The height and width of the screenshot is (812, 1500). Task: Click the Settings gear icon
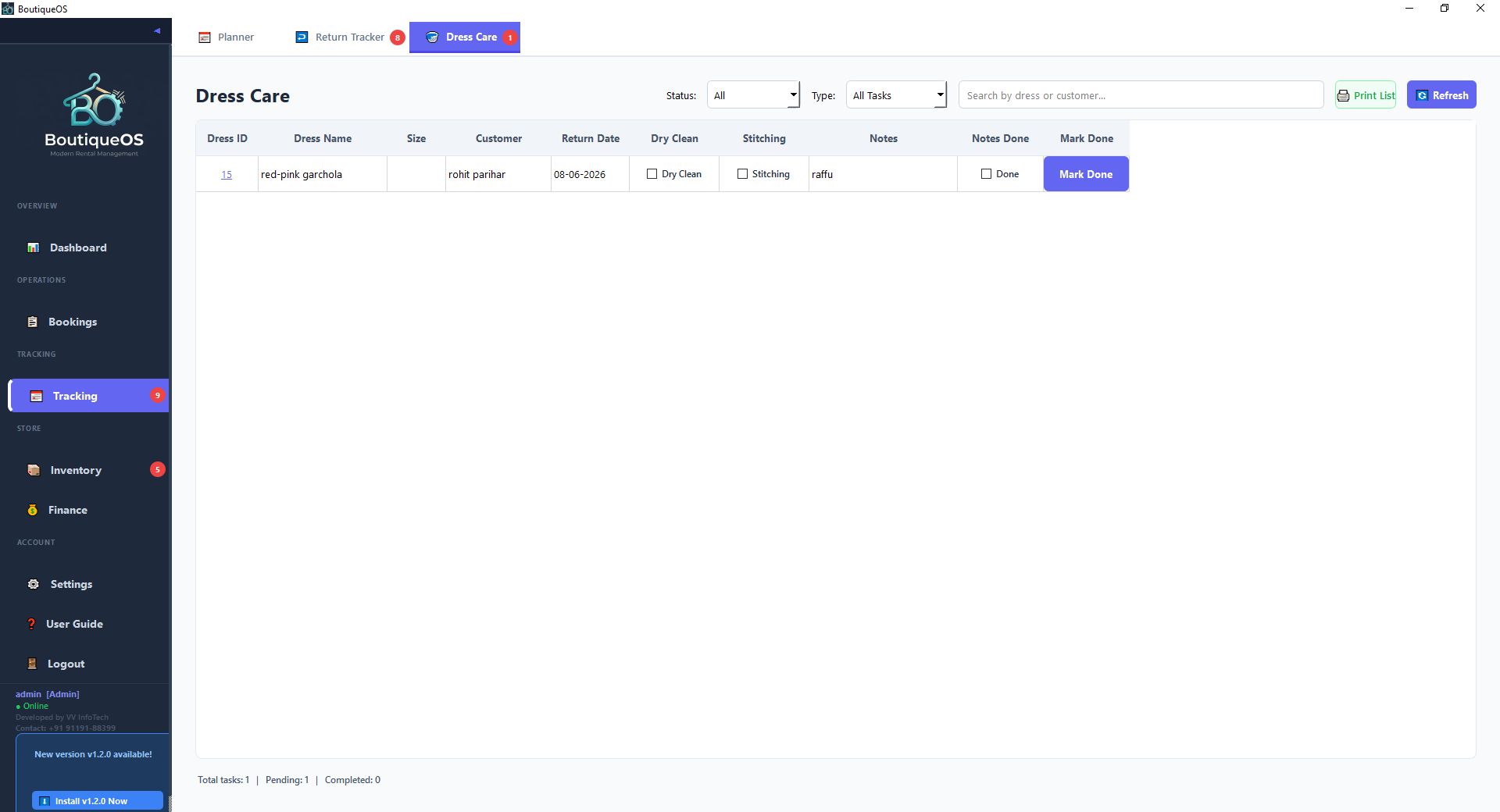[34, 584]
